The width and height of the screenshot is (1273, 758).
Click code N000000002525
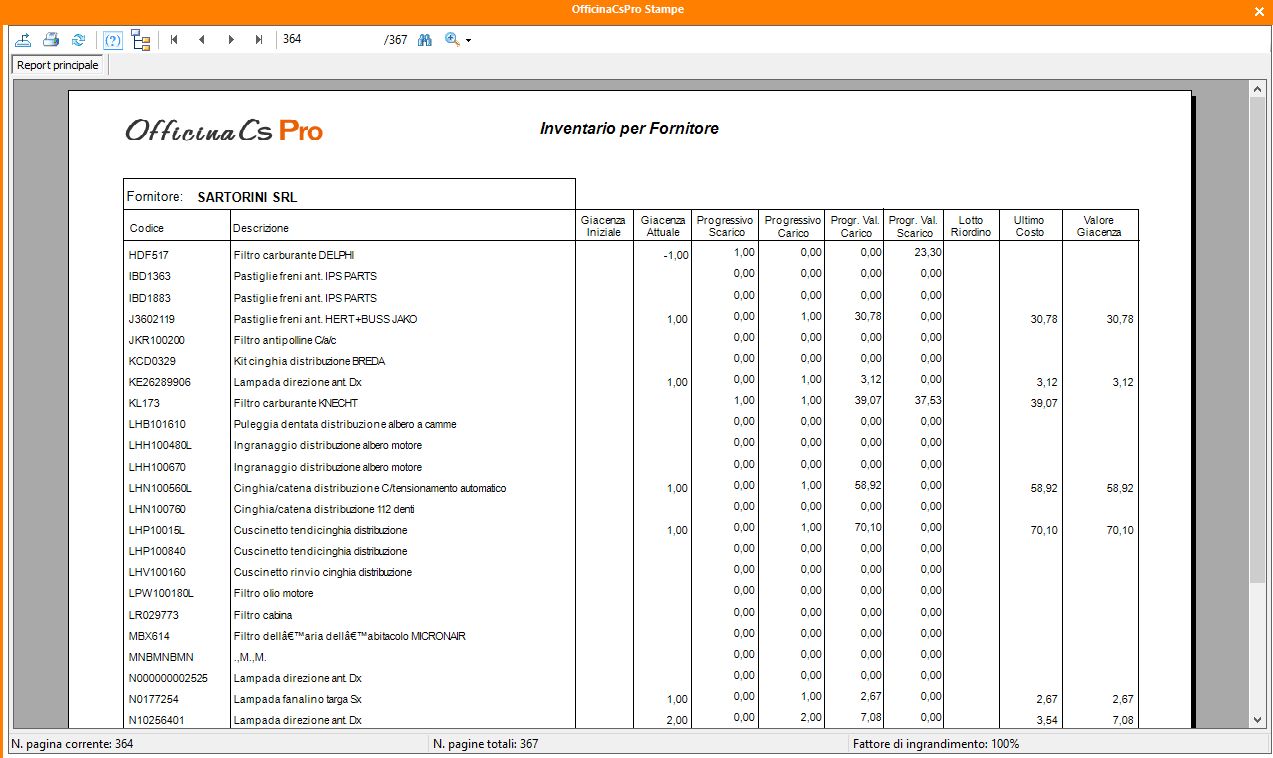point(168,678)
